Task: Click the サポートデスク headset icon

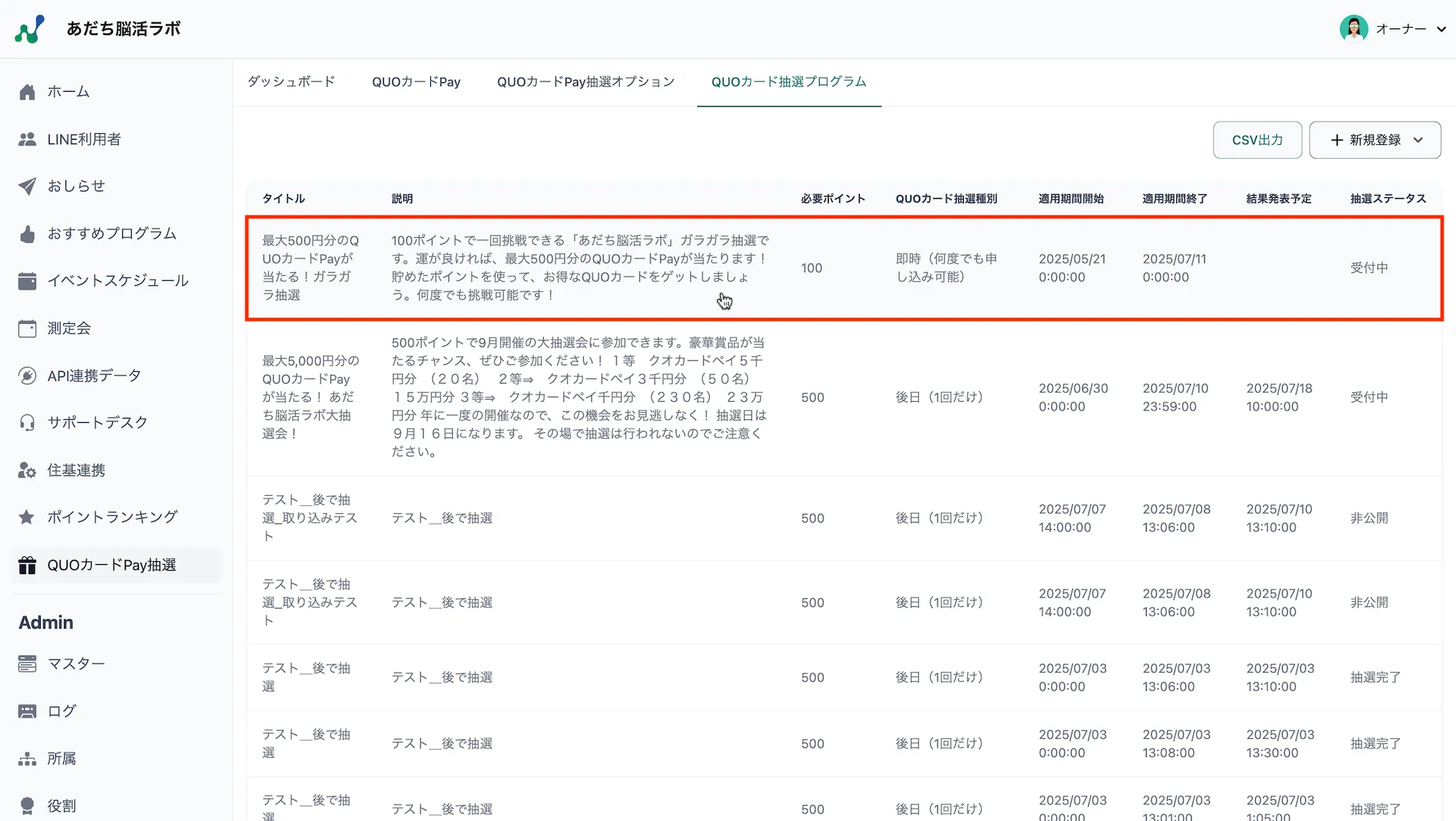Action: point(28,423)
